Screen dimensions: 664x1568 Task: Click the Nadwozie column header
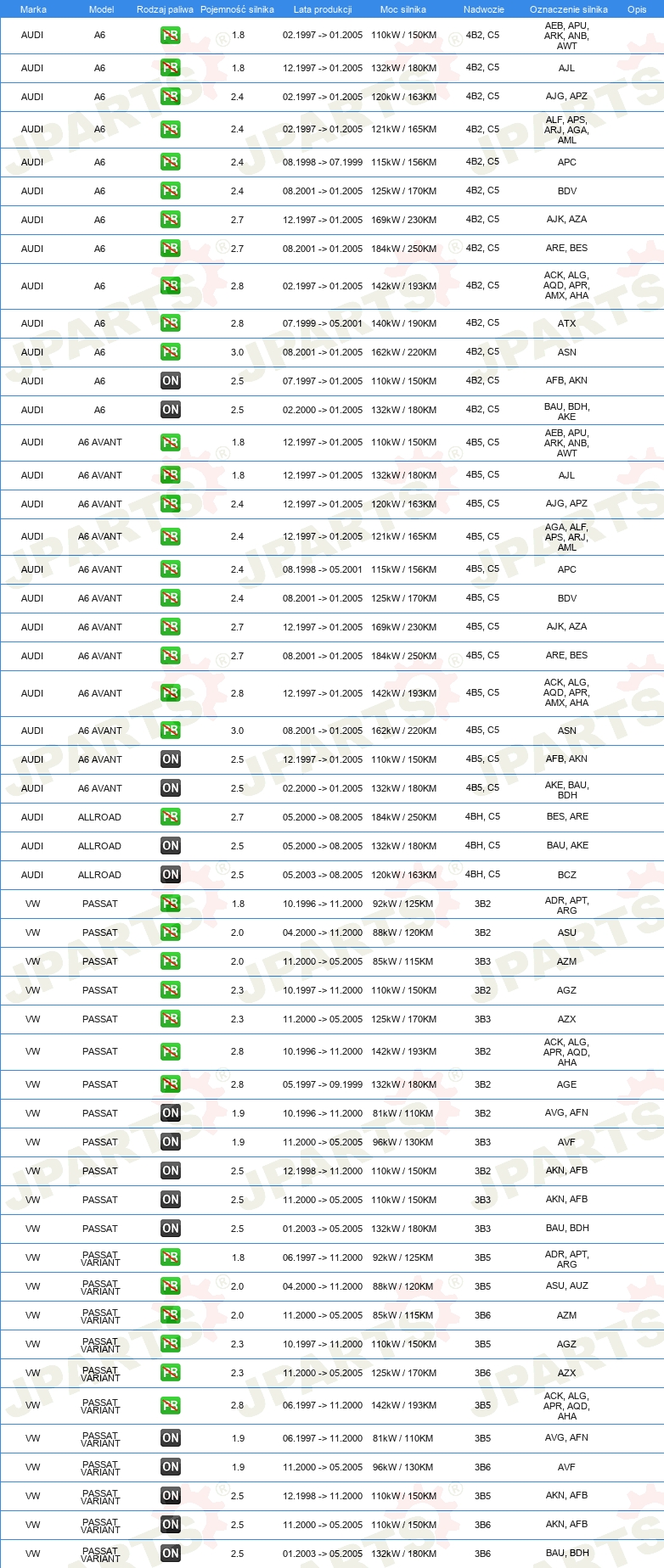[x=484, y=9]
